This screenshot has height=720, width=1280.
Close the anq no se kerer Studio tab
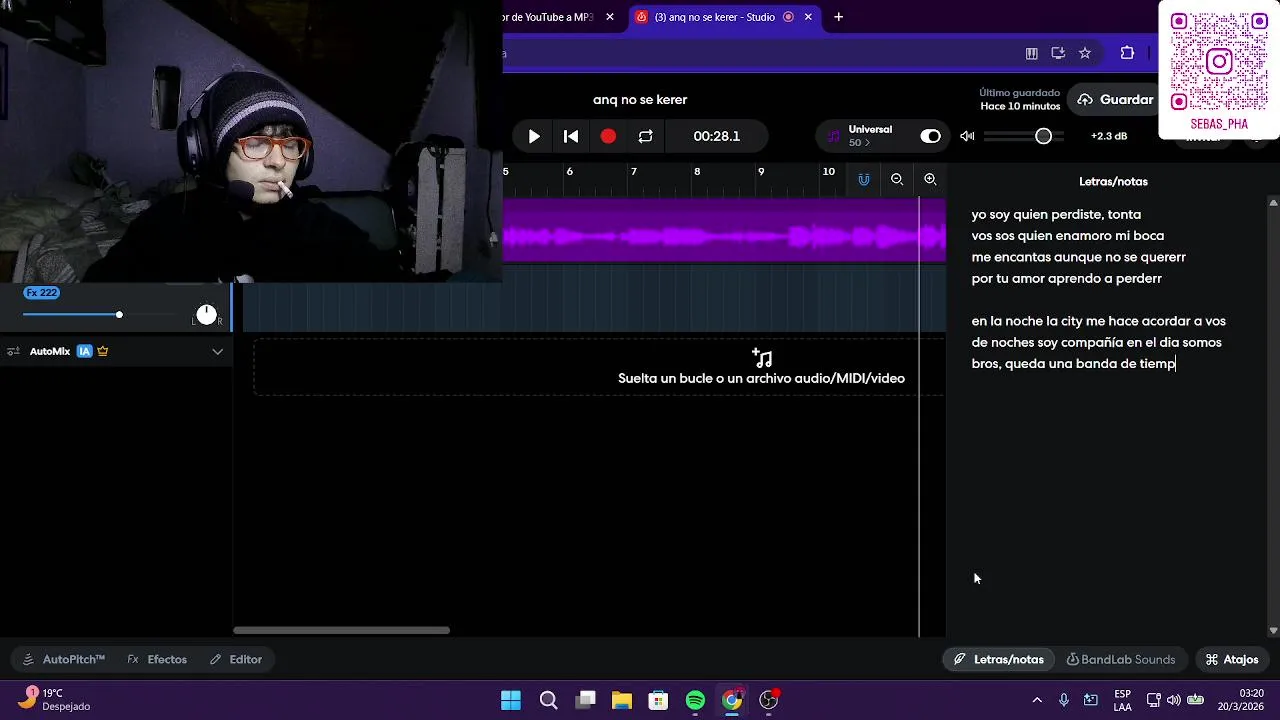(808, 17)
